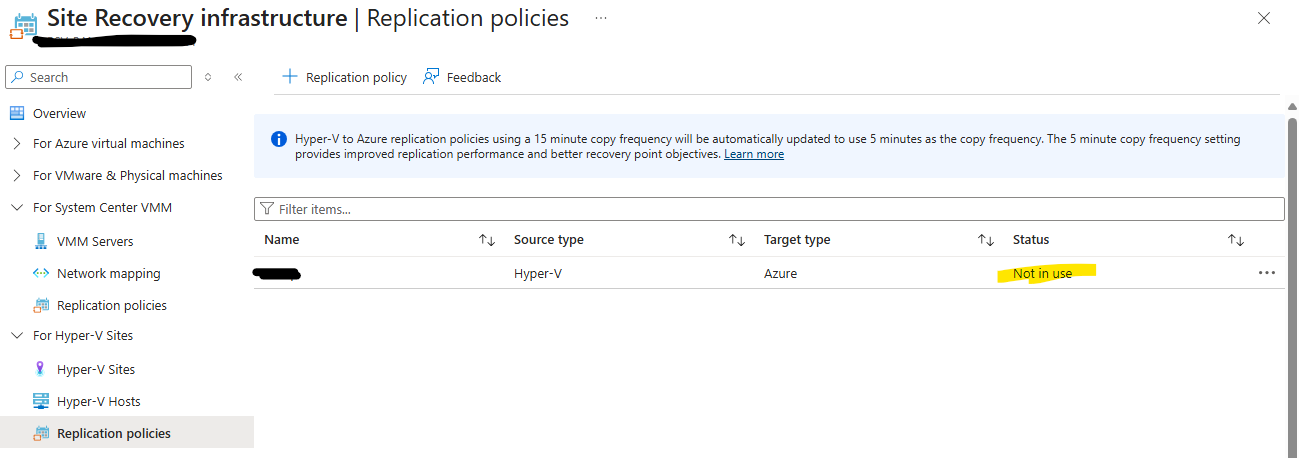Image resolution: width=1299 pixels, height=458 pixels.
Task: Expand For VMware & Physical machines section
Action: 17,176
